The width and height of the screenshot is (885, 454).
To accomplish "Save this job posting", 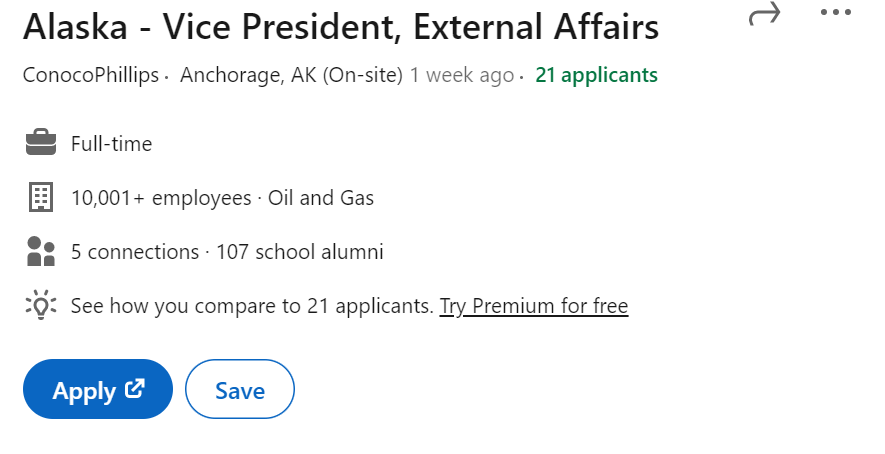I will (x=240, y=389).
